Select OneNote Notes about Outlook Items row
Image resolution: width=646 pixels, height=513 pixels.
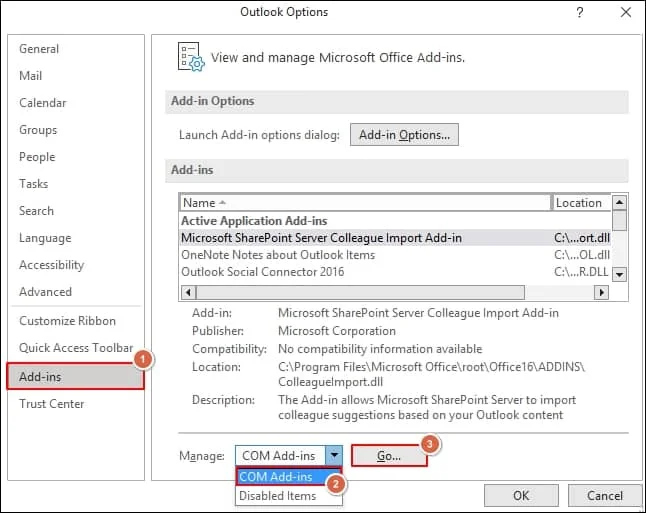pos(396,255)
